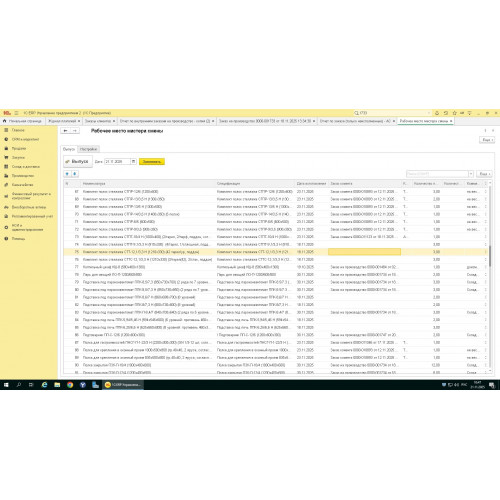Open the Ещё menu above the table
The height and width of the screenshot is (500, 500).
(x=484, y=174)
